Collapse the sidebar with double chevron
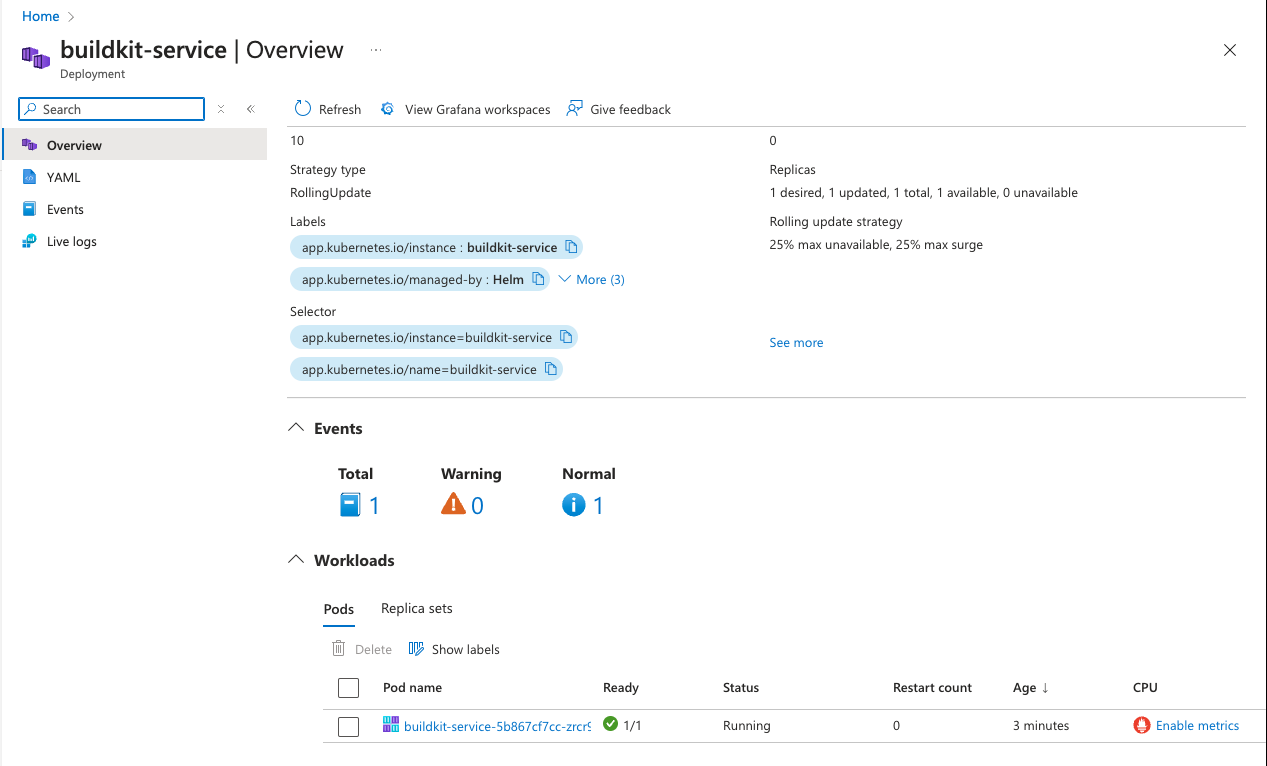This screenshot has height=766, width=1267. coord(251,109)
